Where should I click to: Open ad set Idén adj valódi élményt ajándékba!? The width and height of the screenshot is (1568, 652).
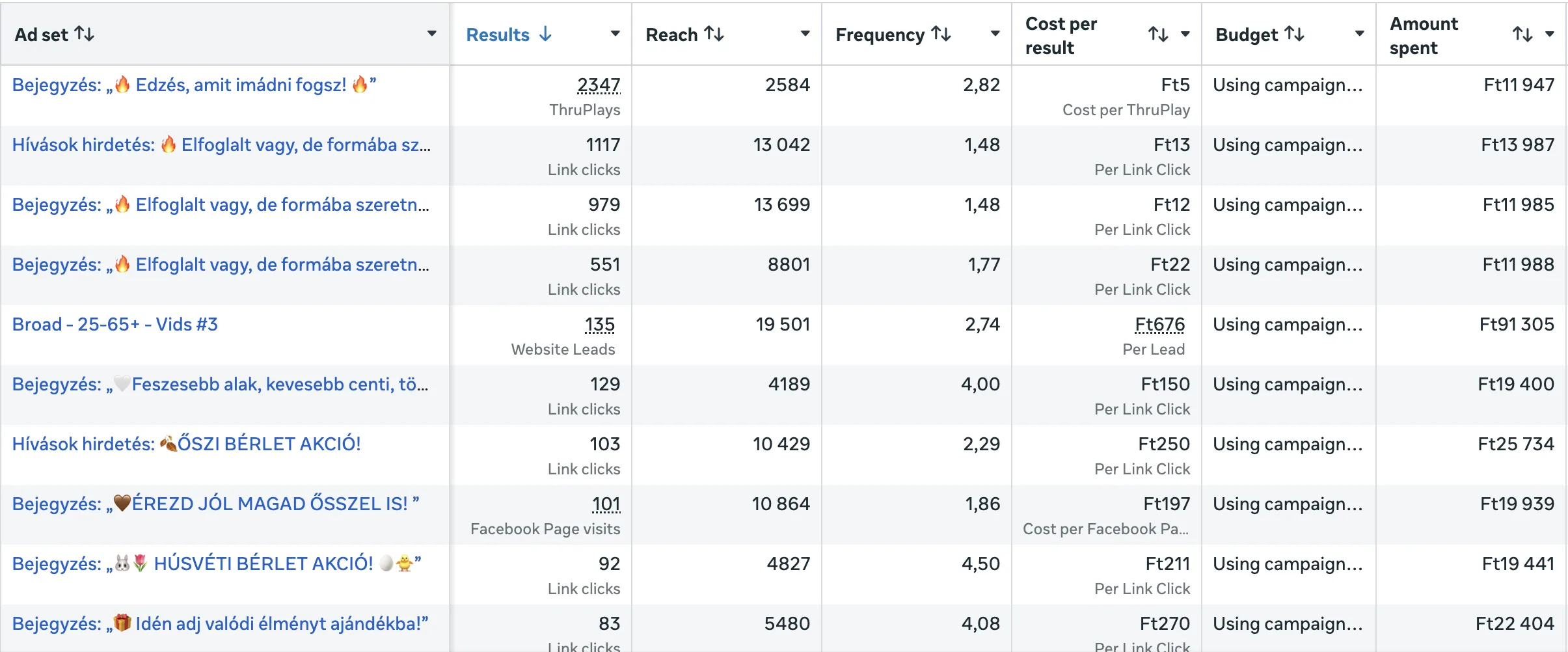point(220,624)
